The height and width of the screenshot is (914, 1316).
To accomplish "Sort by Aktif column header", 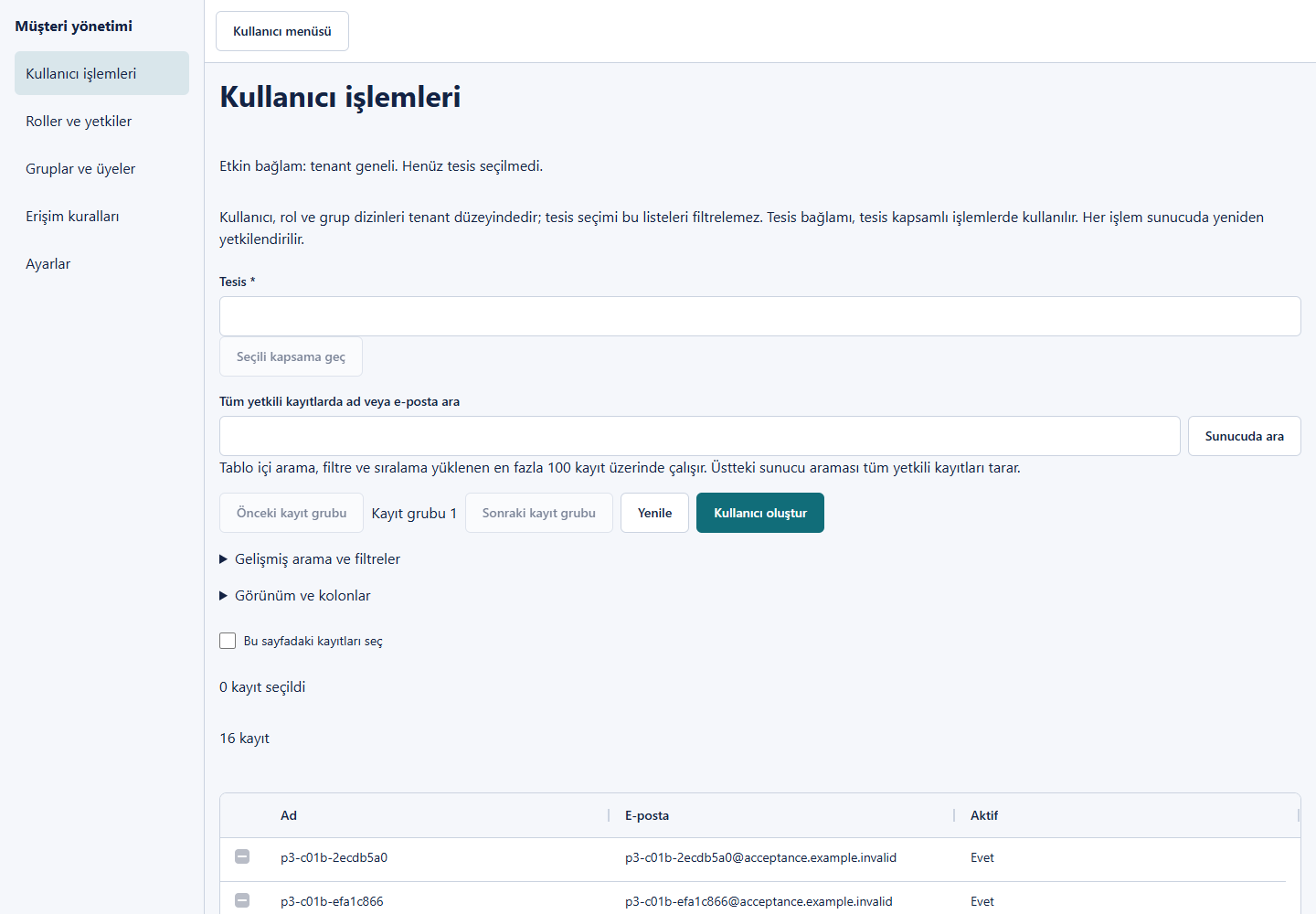I will tap(984, 815).
